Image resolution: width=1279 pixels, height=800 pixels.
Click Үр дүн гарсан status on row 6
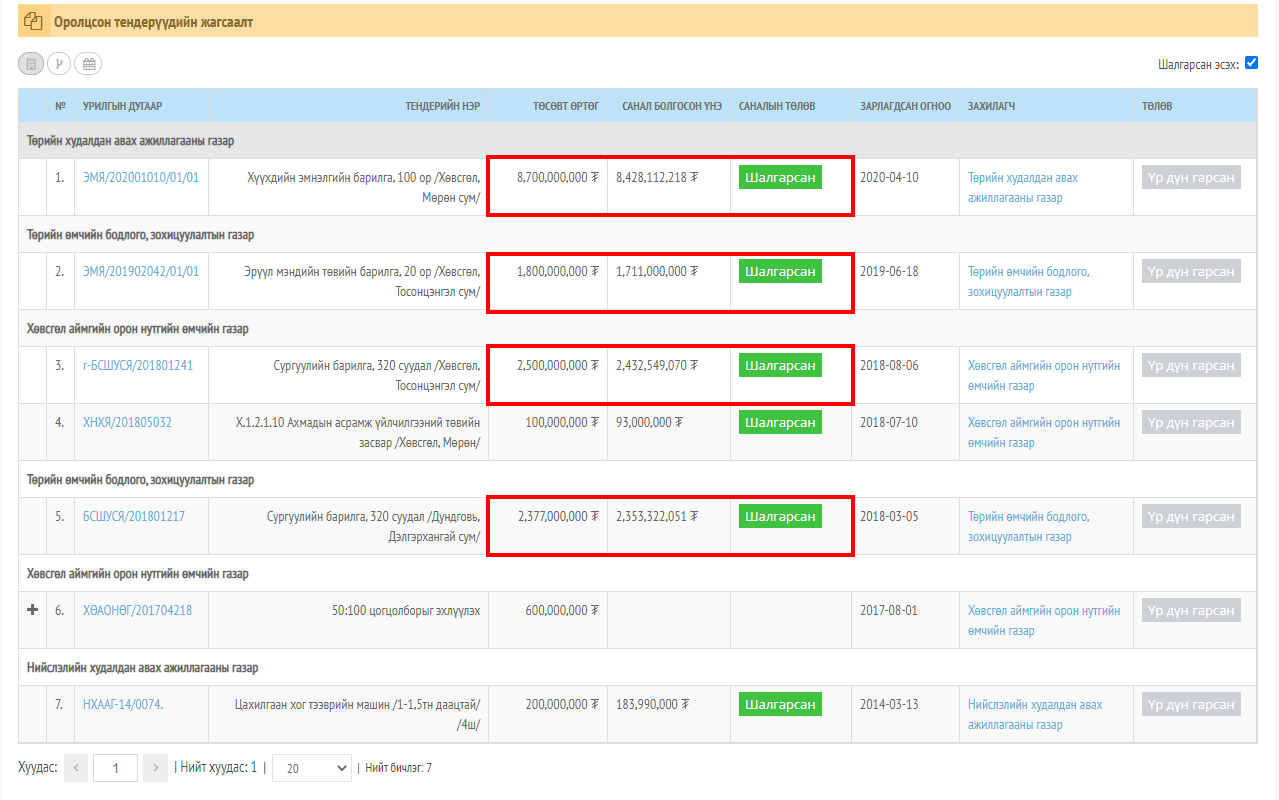[1191, 611]
